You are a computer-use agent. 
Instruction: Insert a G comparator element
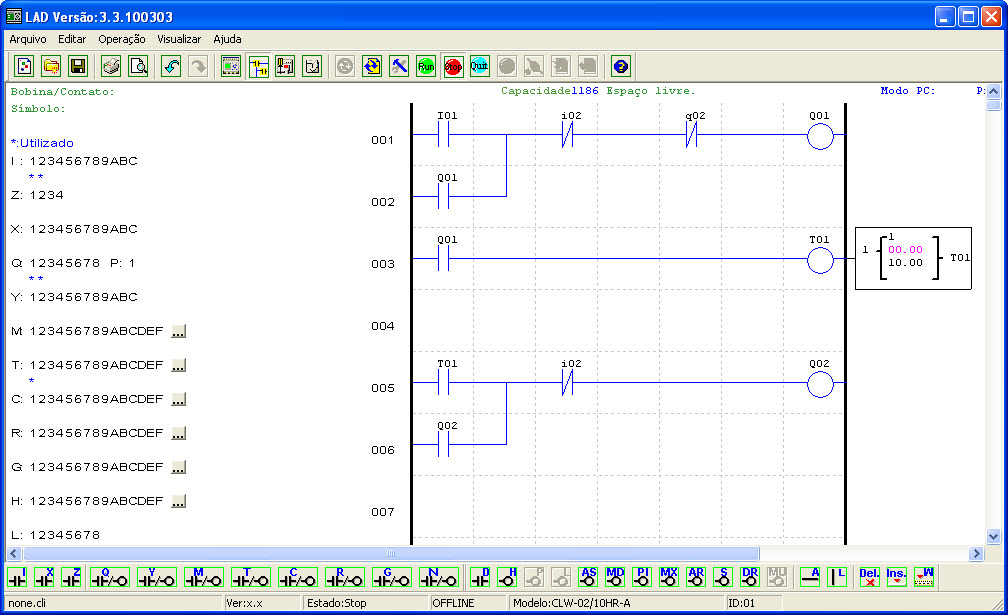tap(392, 577)
